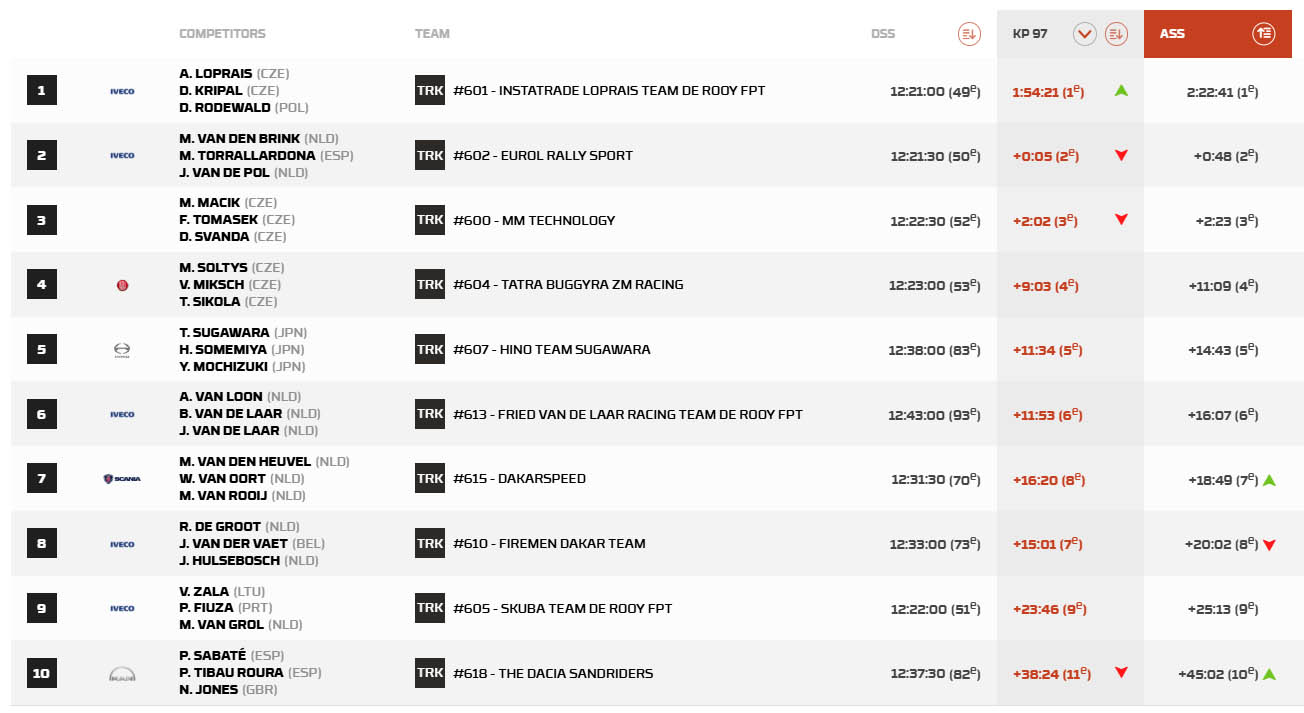Click the Tatra logo next to M. Soltys
Viewport: 1304px width, 713px height.
pos(122,285)
